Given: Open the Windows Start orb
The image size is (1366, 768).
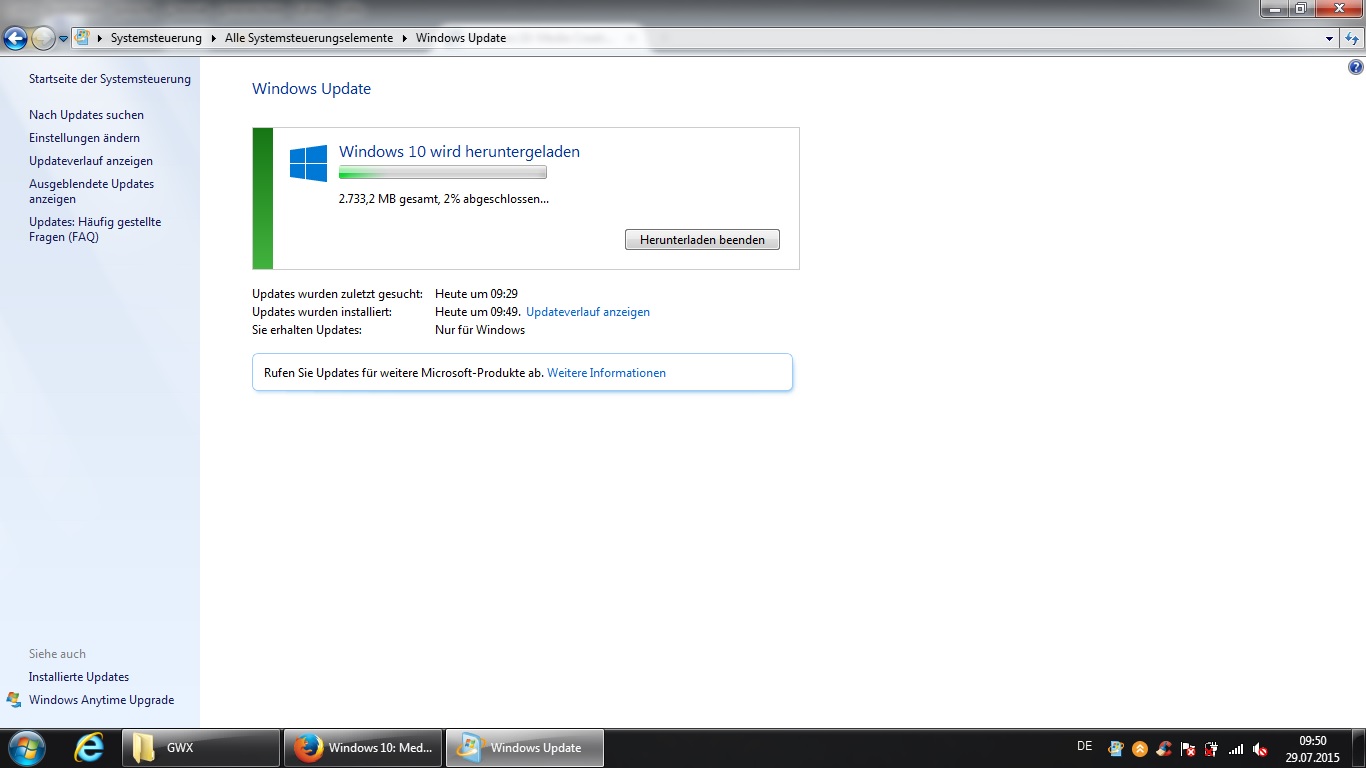Looking at the screenshot, I should pos(26,748).
